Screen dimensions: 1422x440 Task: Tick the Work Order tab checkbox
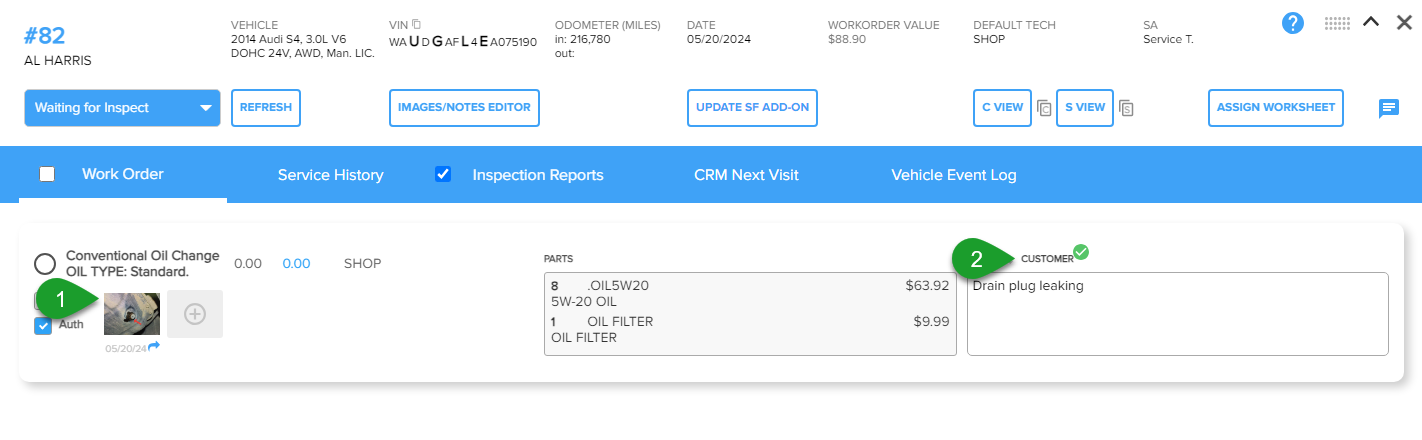click(x=47, y=174)
